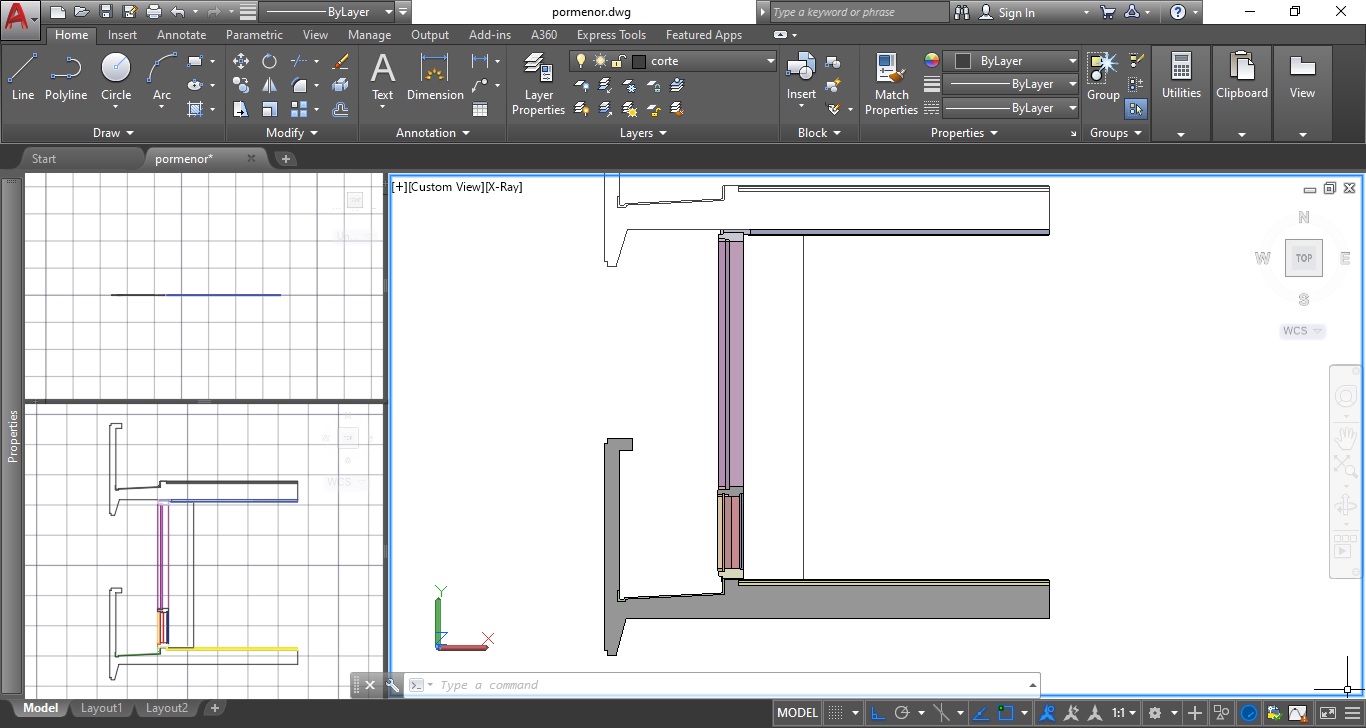Click Match Properties tool

pyautogui.click(x=891, y=85)
